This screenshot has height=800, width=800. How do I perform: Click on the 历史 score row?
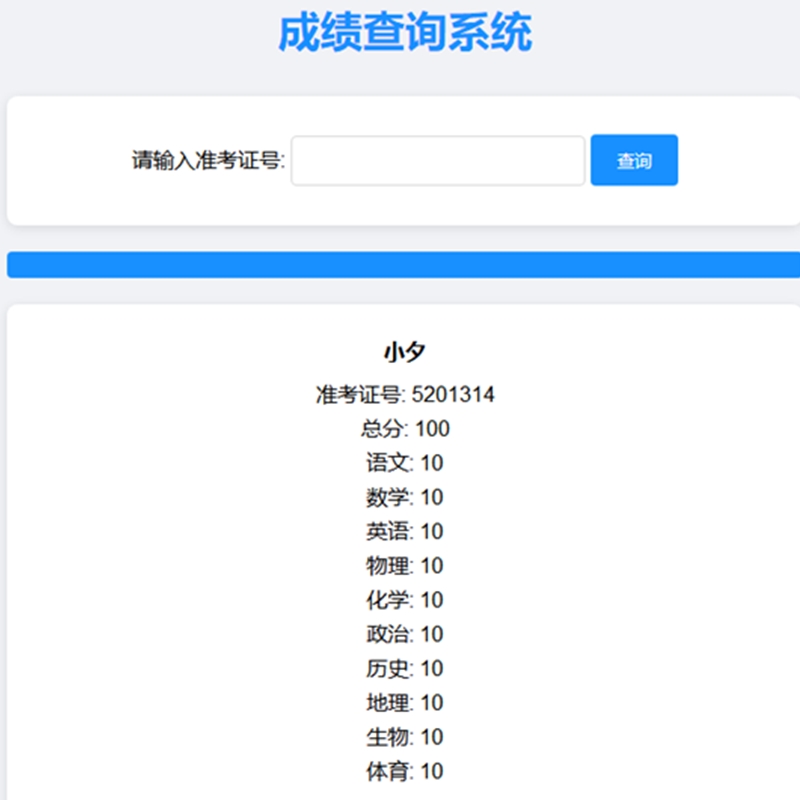click(x=404, y=668)
